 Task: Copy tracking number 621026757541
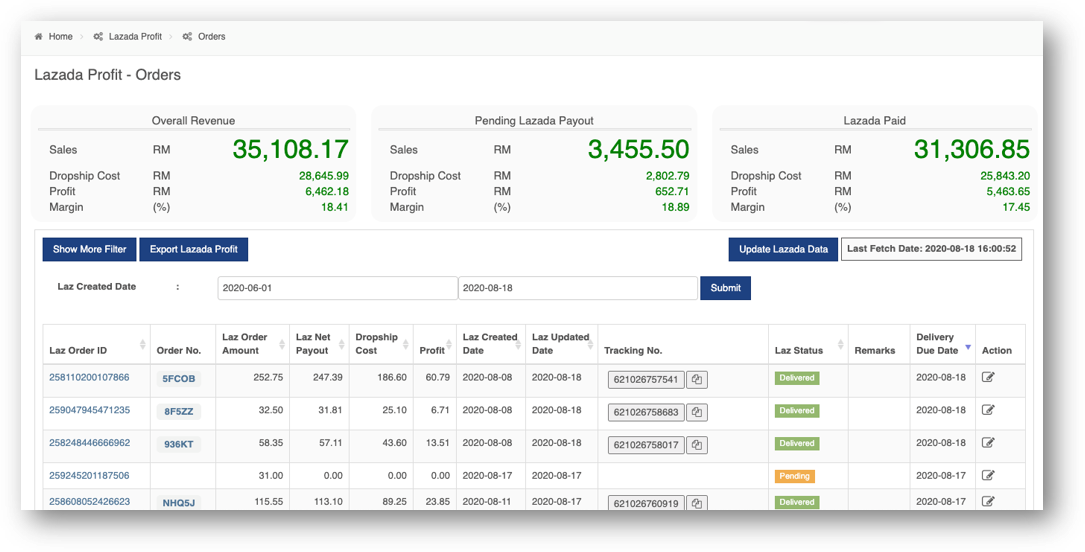[x=697, y=380]
